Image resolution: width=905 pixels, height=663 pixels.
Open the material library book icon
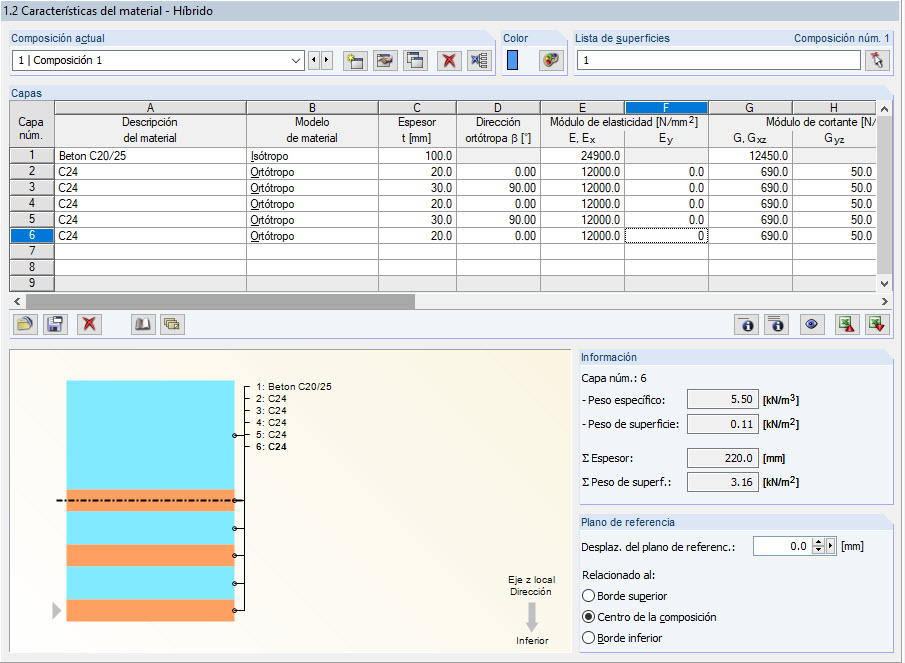(x=144, y=324)
